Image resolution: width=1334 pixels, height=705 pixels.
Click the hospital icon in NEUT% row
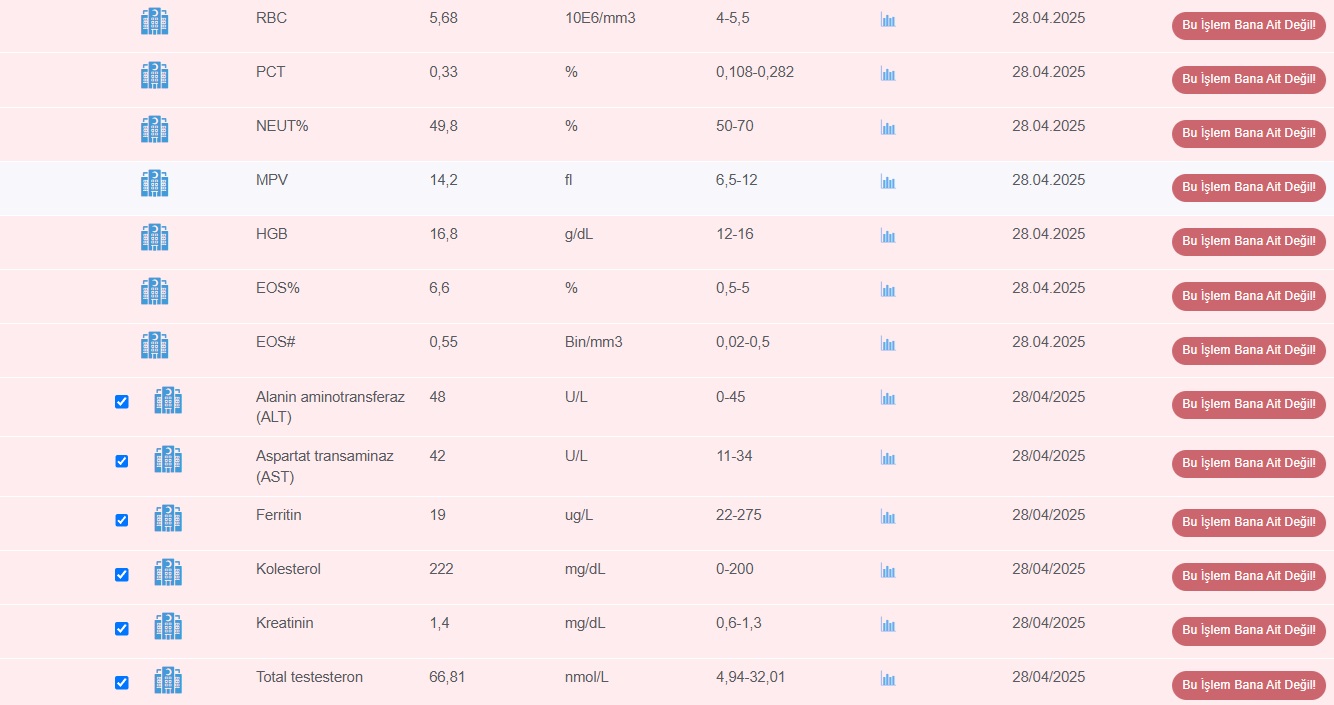[x=155, y=129]
